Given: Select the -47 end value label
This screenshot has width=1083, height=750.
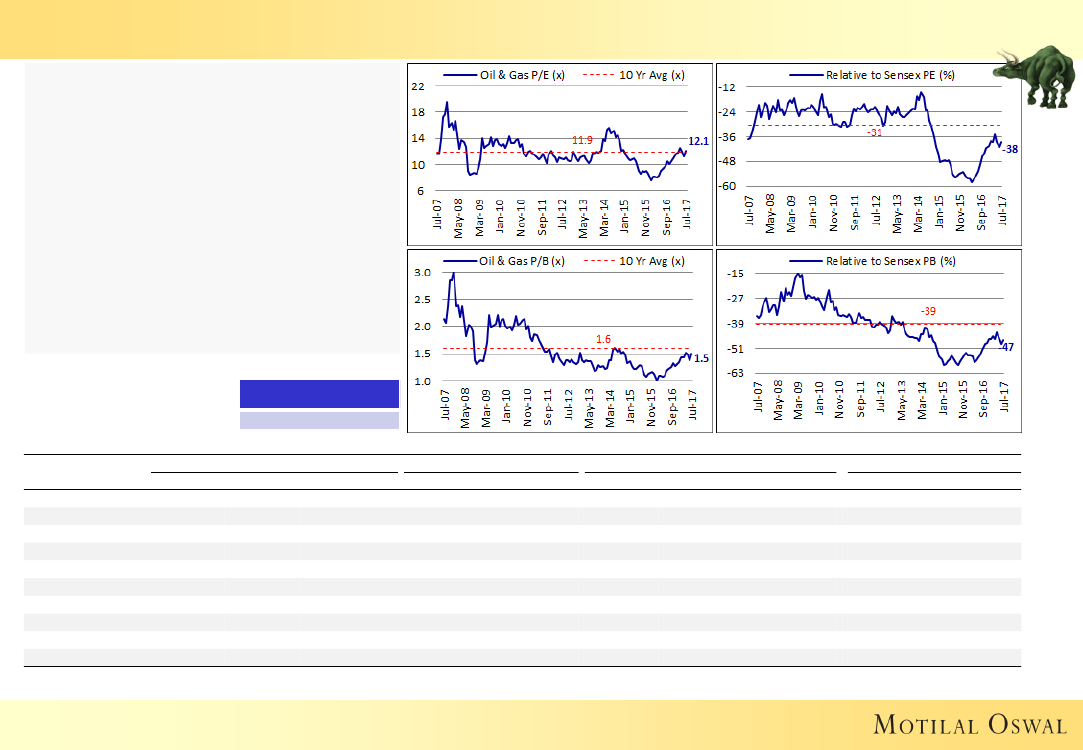Looking at the screenshot, I should pyautogui.click(x=1008, y=347).
